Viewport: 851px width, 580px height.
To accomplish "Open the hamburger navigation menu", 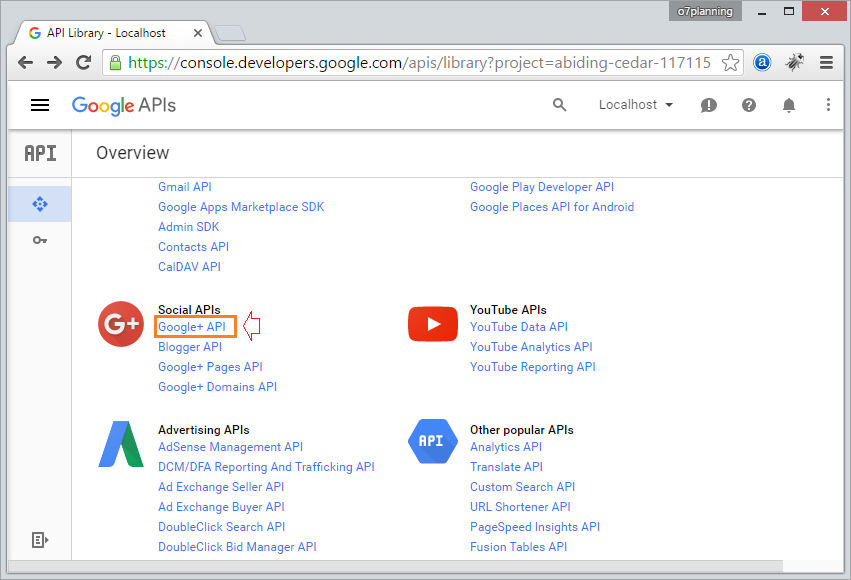I will point(40,105).
